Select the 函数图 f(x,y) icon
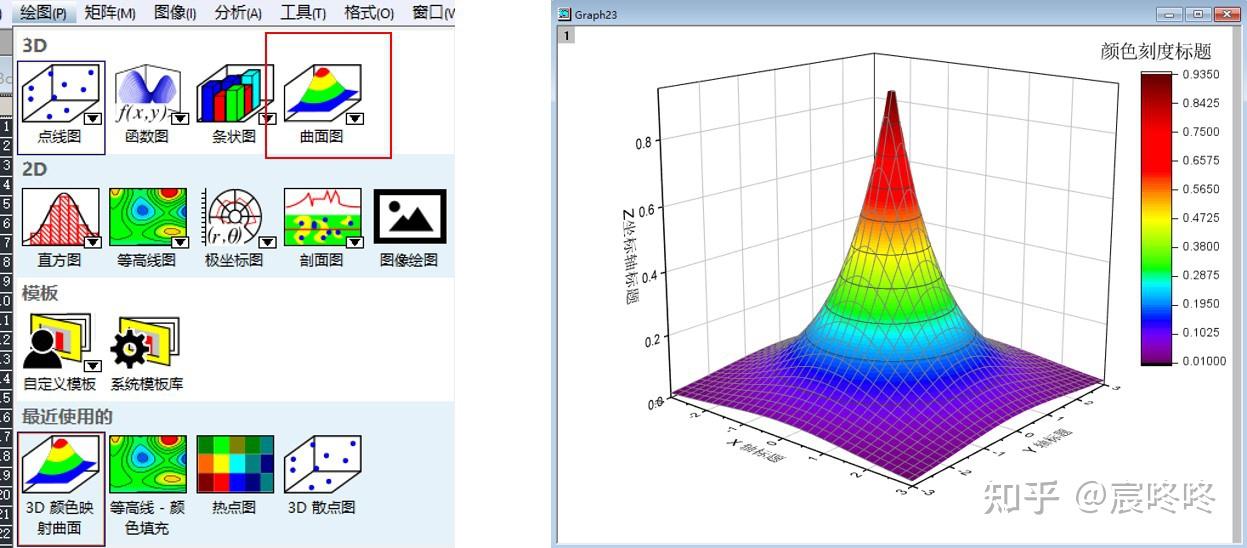 tap(148, 94)
